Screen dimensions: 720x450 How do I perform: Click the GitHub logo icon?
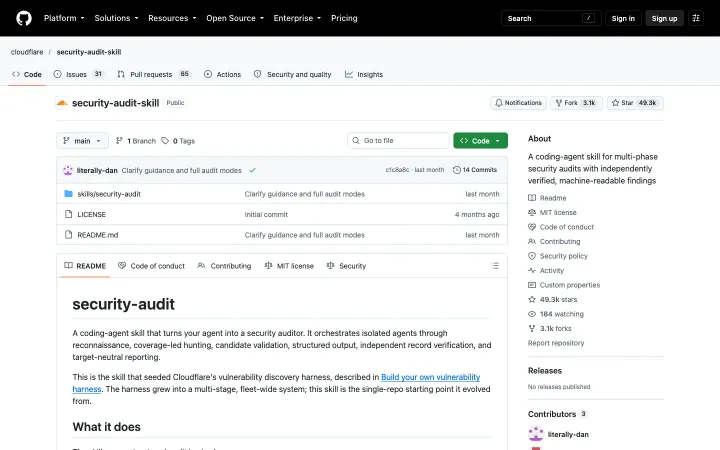[24, 18]
